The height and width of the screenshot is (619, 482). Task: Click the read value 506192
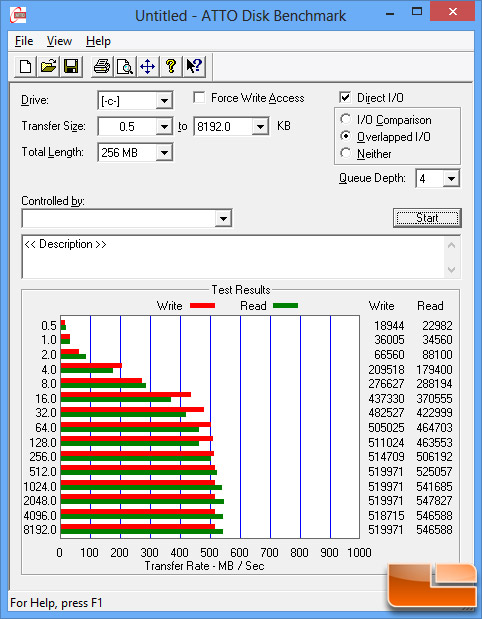click(x=434, y=457)
